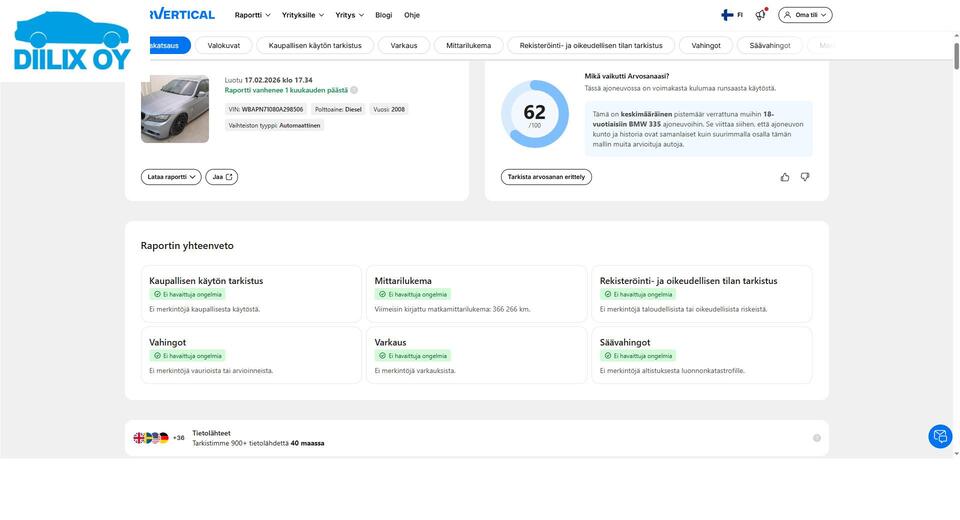This screenshot has height=520, width=960.
Task: Click info icon next to report expiry
Action: coord(354,90)
